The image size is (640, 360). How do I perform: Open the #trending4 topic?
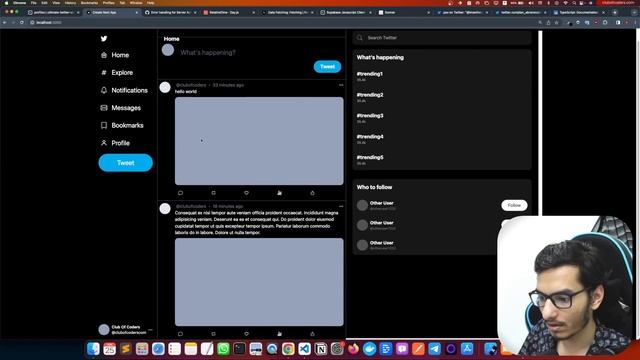coord(370,137)
